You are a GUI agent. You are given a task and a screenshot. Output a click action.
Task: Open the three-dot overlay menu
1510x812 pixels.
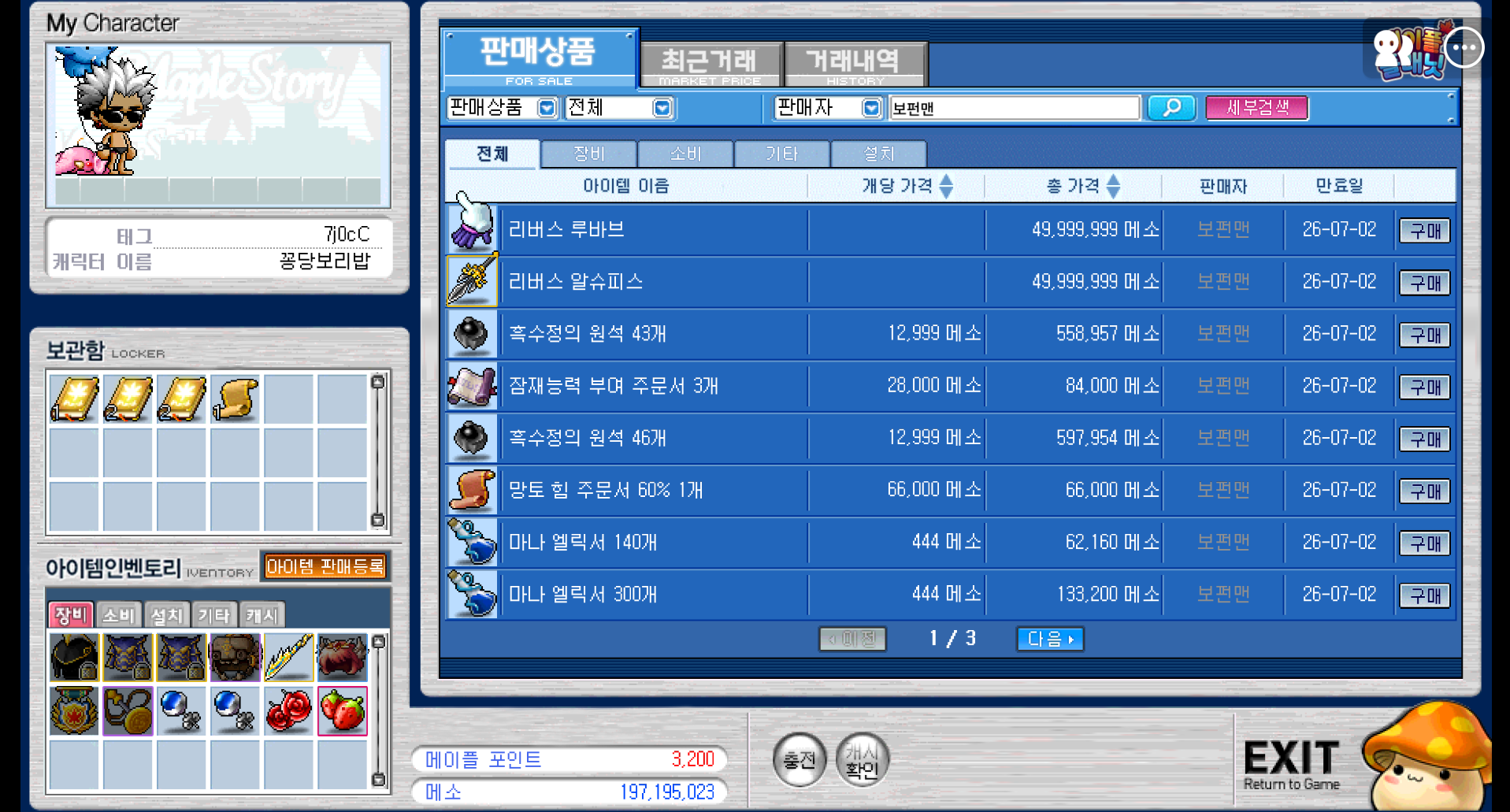1464,47
